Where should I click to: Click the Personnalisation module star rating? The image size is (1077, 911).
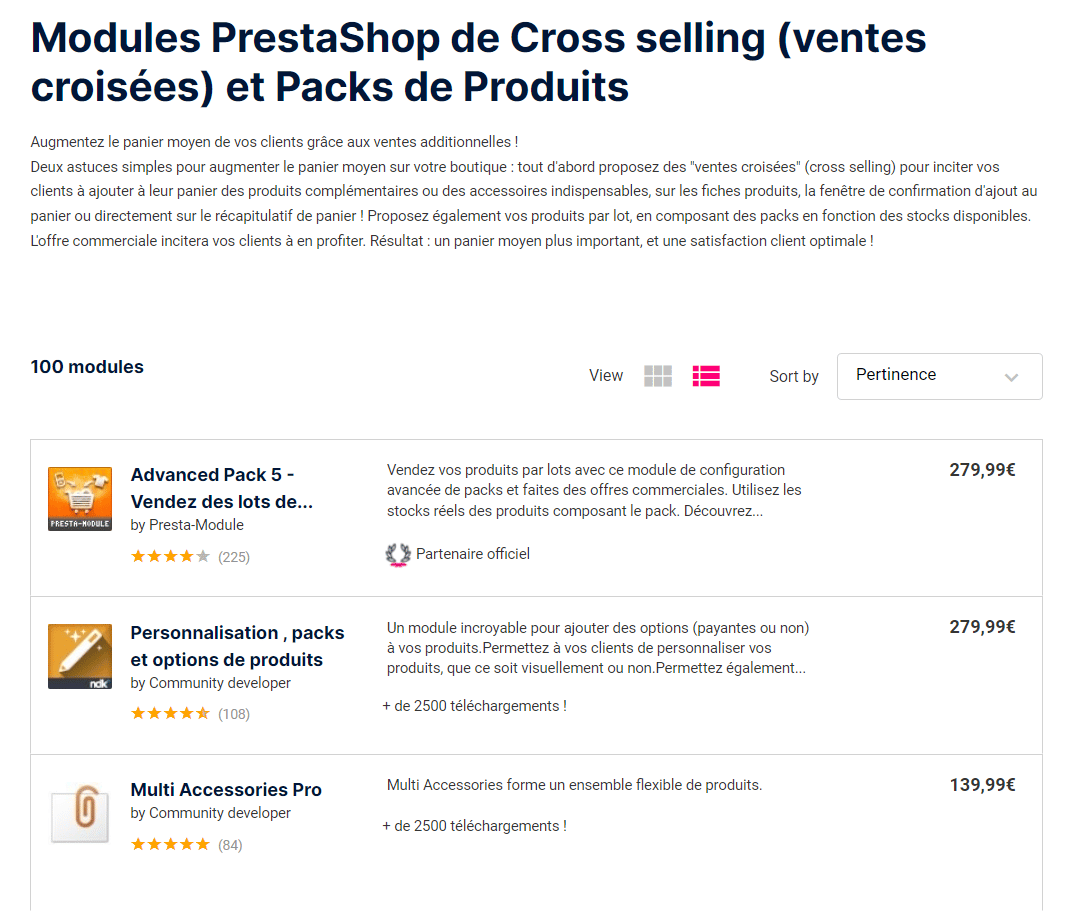click(x=170, y=714)
